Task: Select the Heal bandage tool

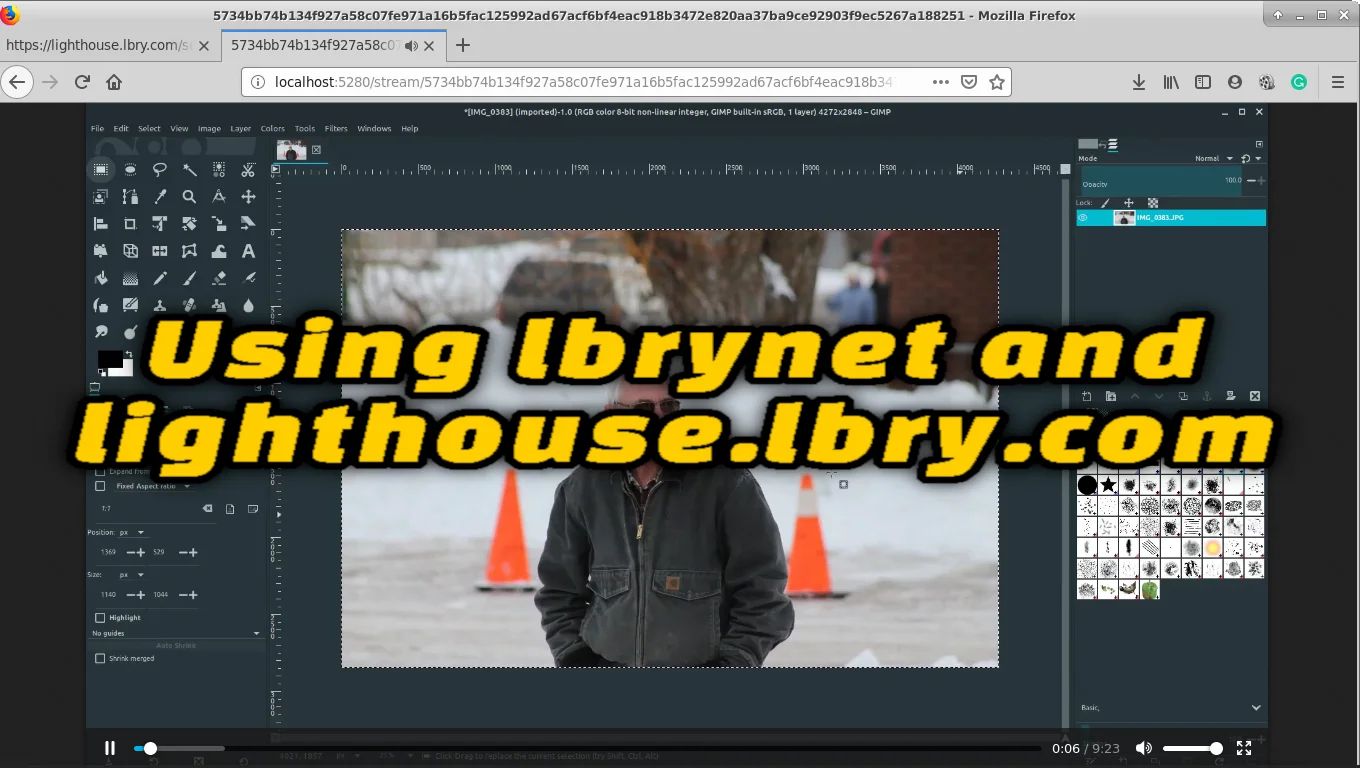Action: (x=189, y=305)
